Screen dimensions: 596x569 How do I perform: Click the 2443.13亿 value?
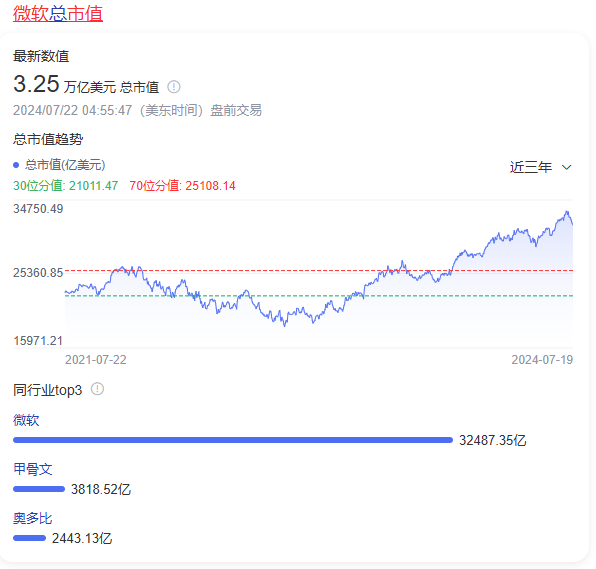point(82,539)
